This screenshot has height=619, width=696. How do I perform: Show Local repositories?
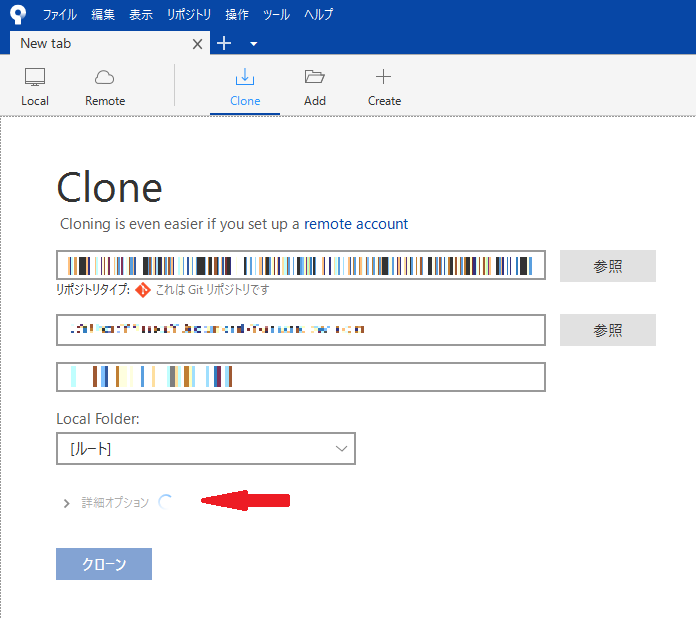pyautogui.click(x=35, y=87)
